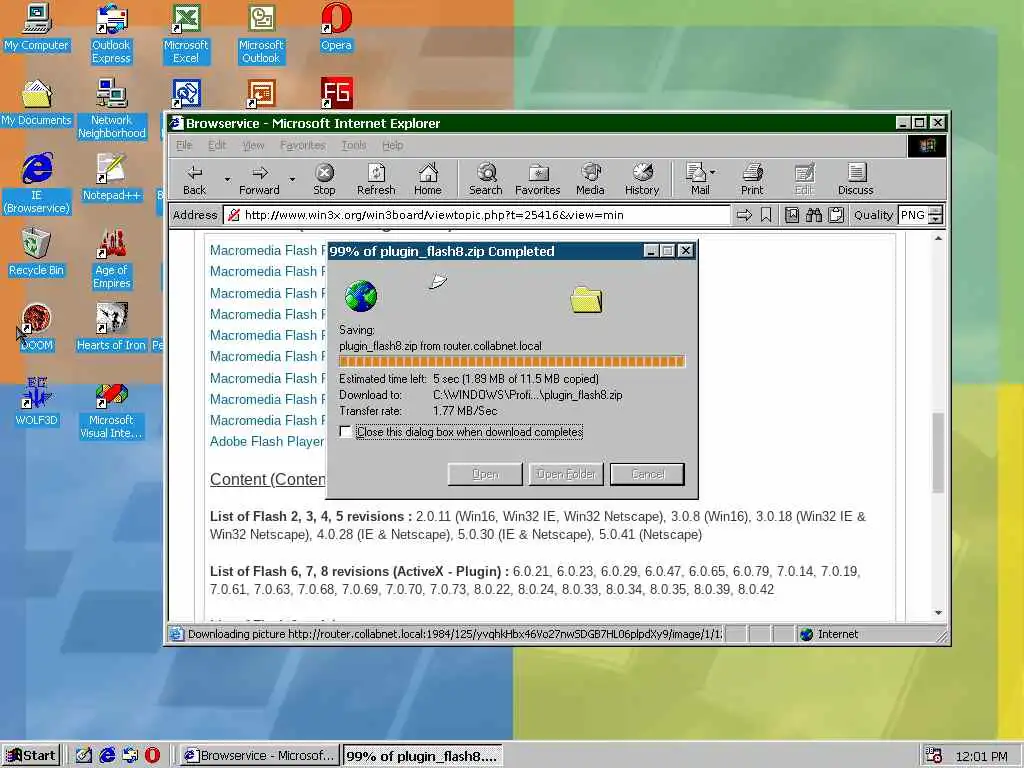
Task: Reload the page with Refresh
Action: [x=376, y=180]
